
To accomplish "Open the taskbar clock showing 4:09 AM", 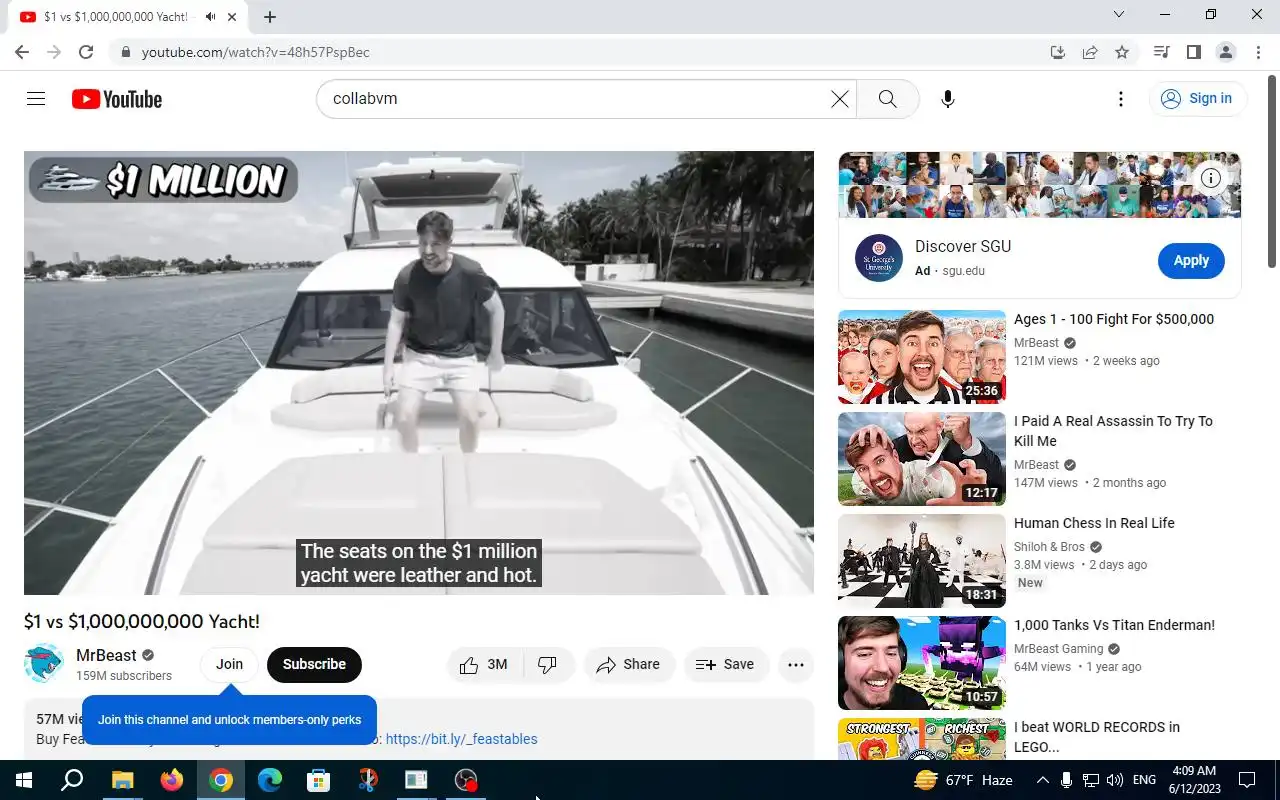I will pyautogui.click(x=1193, y=780).
